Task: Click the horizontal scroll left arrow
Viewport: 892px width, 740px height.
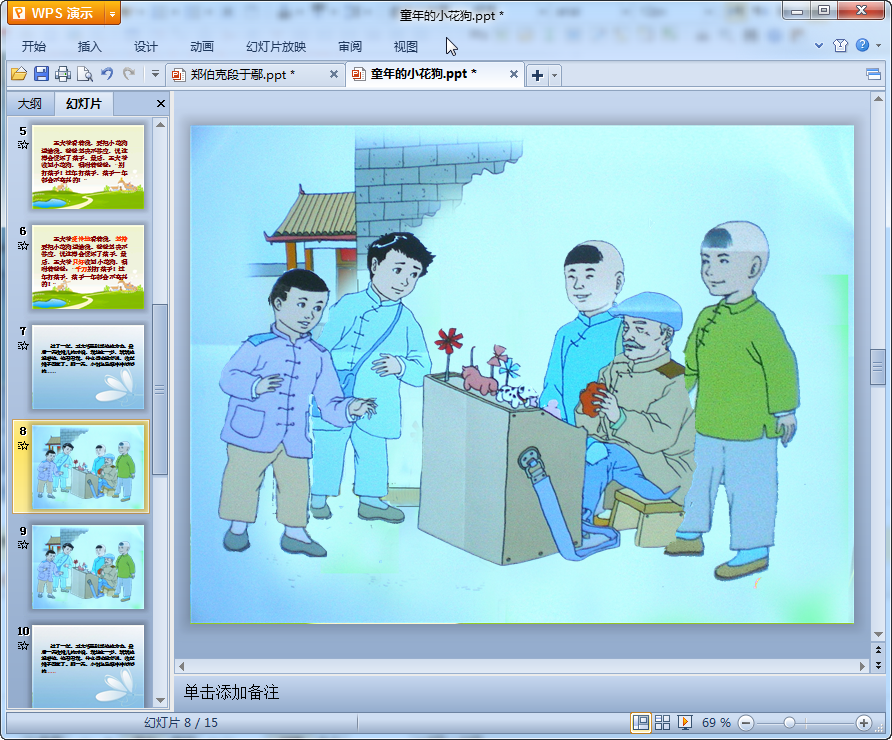Action: [181, 666]
